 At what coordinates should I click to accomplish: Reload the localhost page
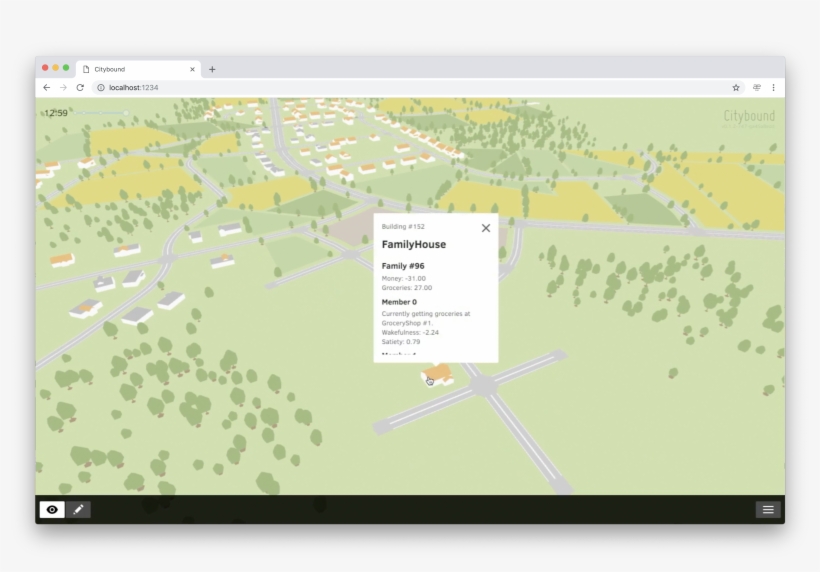coord(80,88)
